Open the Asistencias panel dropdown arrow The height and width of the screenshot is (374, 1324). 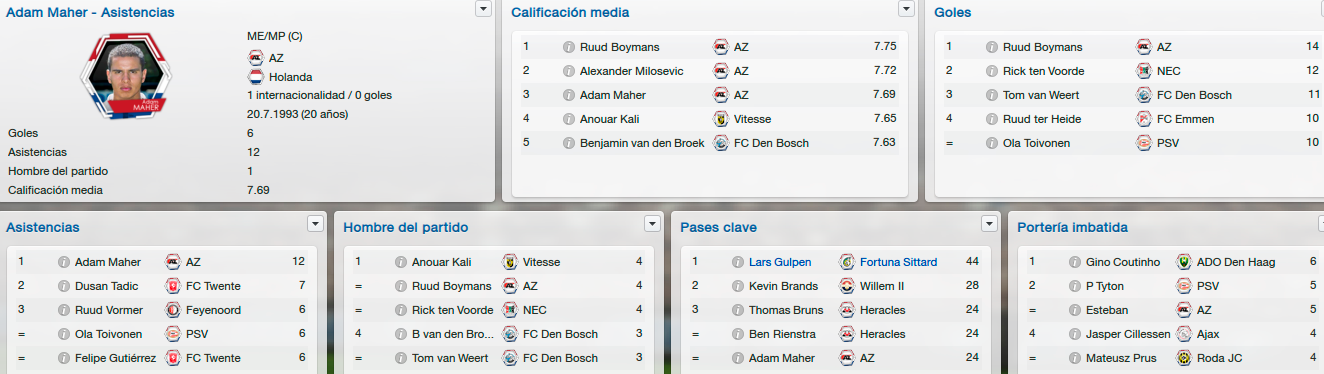click(316, 224)
